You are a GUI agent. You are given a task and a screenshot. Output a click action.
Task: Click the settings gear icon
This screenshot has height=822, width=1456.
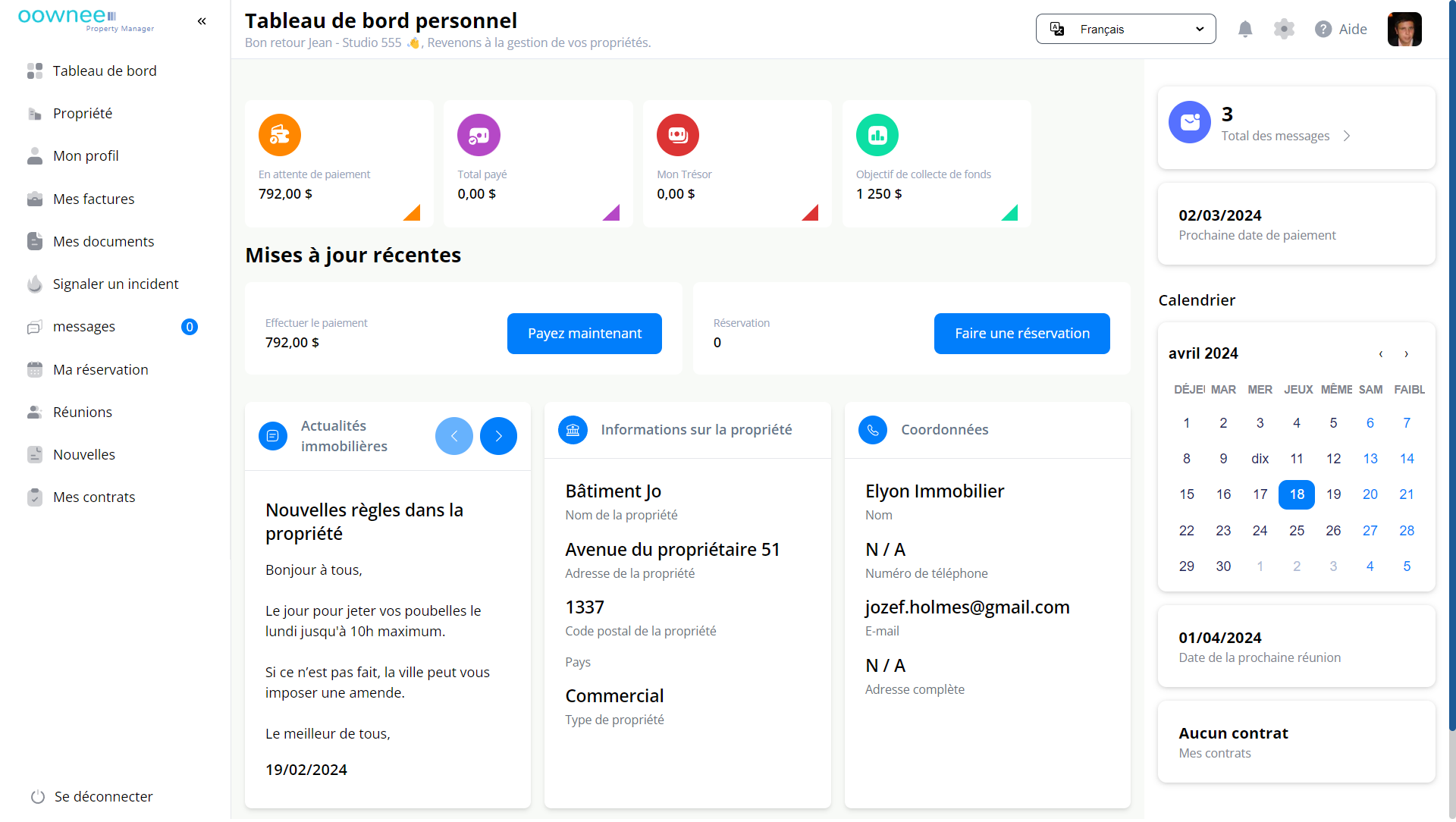coord(1282,29)
